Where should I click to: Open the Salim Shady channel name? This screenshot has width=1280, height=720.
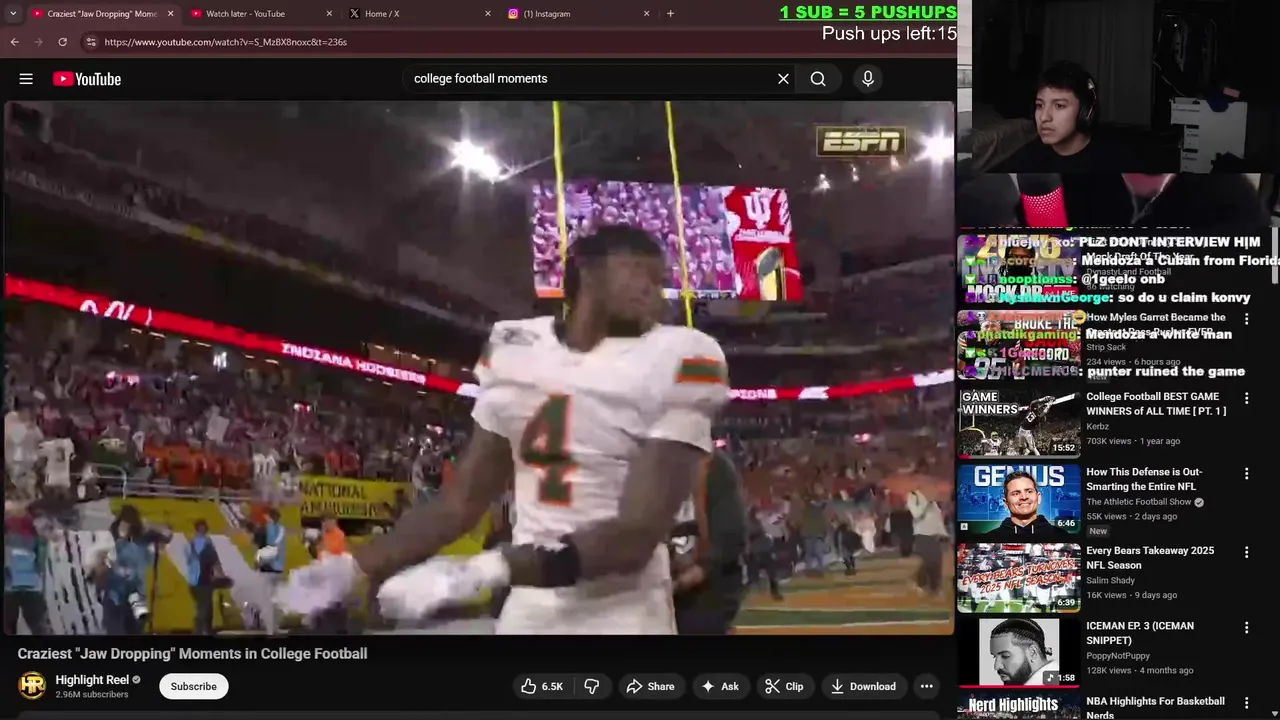(1112, 580)
